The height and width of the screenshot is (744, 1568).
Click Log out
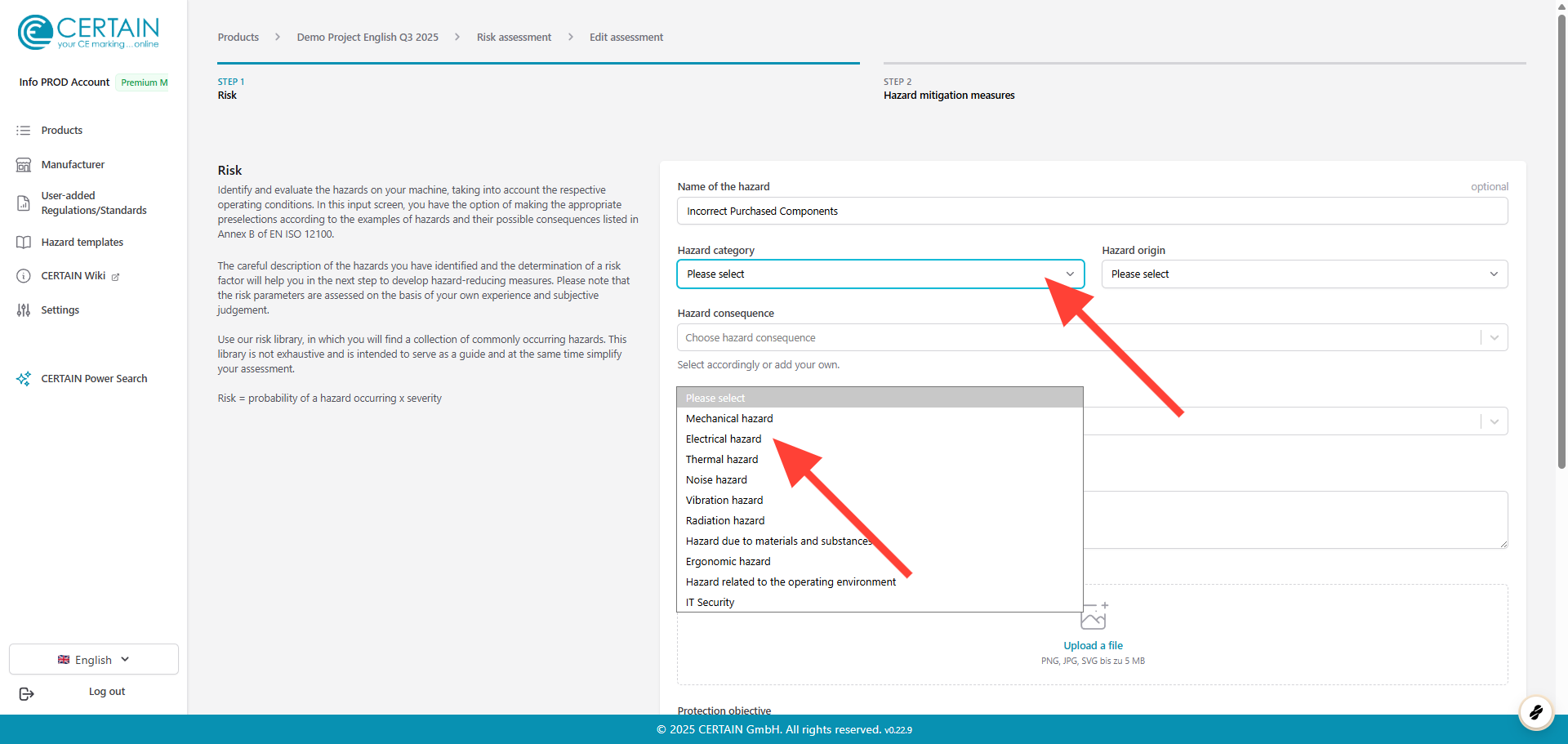tap(107, 692)
